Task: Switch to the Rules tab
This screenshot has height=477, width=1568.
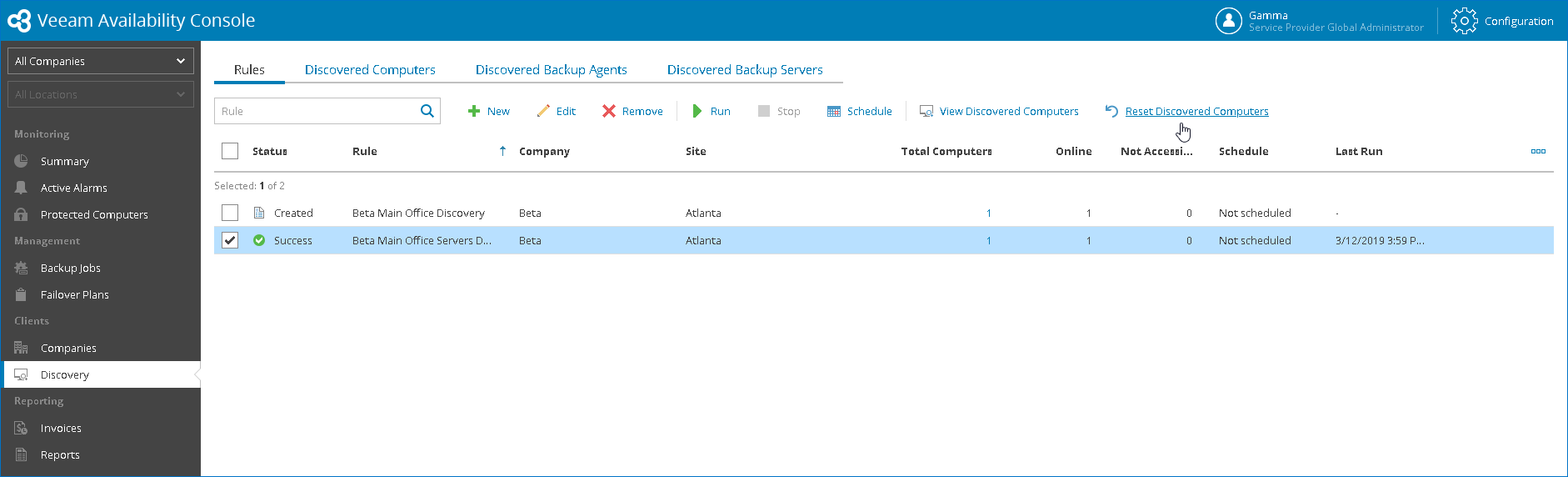Action: click(x=249, y=70)
